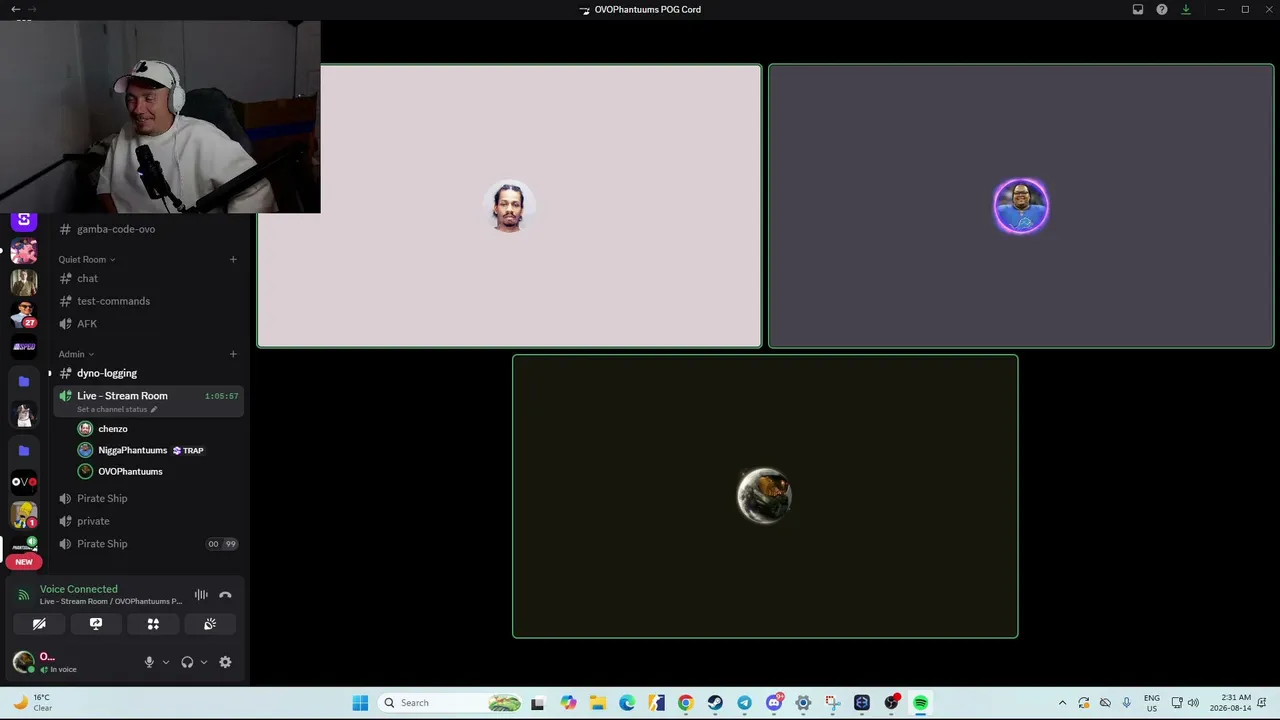Viewport: 1280px width, 720px height.
Task: Open the dyno-logging channel
Action: click(148, 373)
